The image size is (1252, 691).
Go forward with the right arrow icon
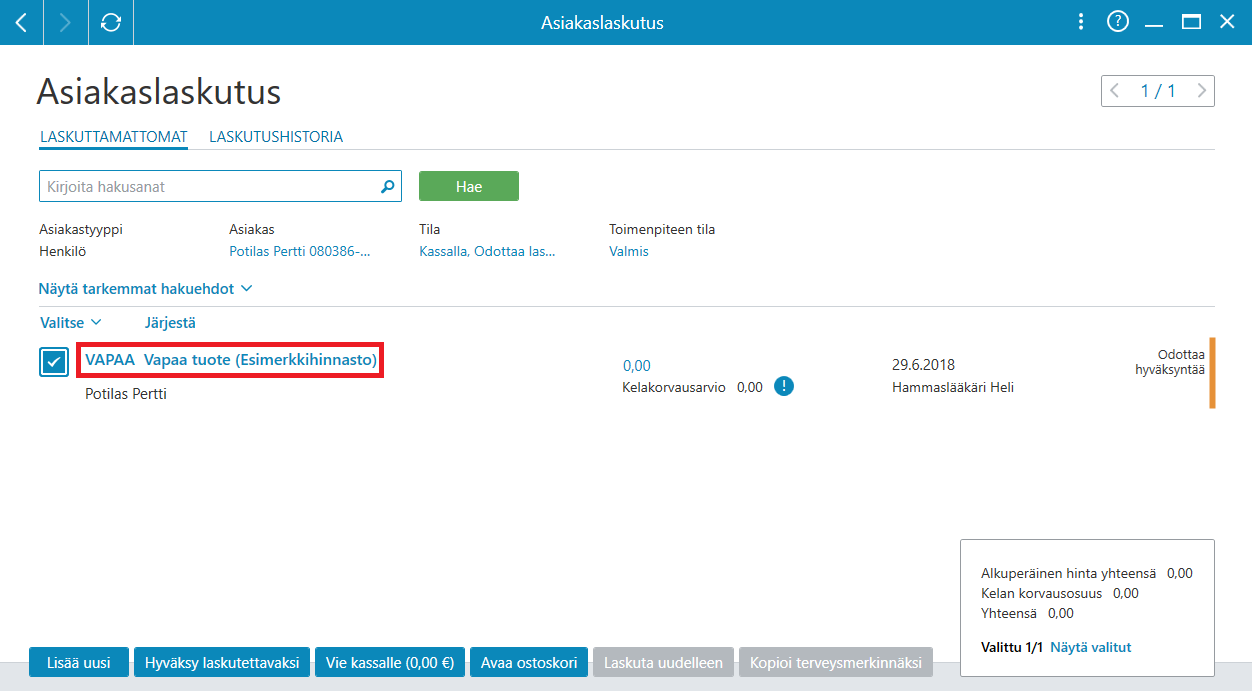tap(66, 22)
